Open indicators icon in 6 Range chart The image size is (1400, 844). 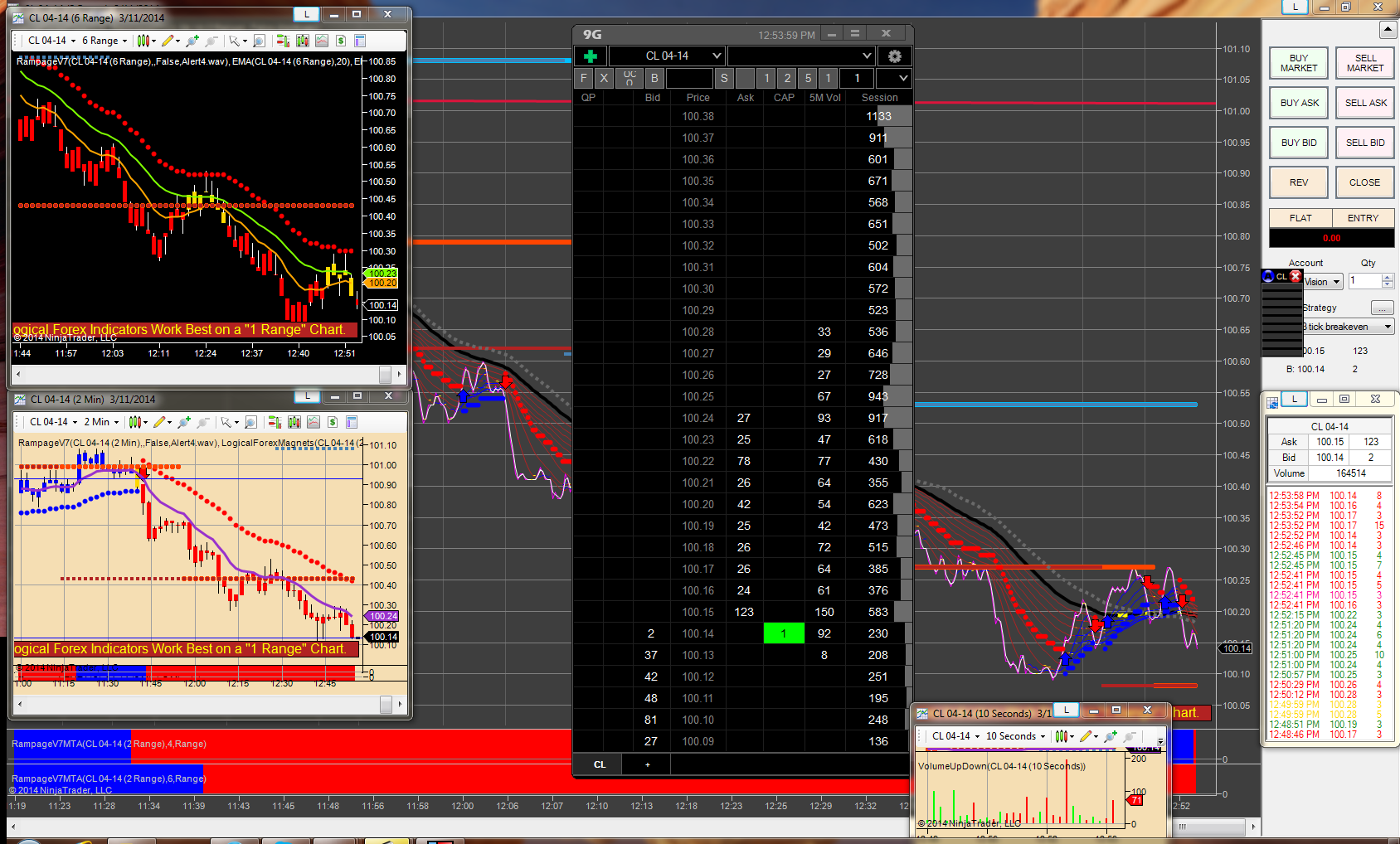click(x=321, y=41)
